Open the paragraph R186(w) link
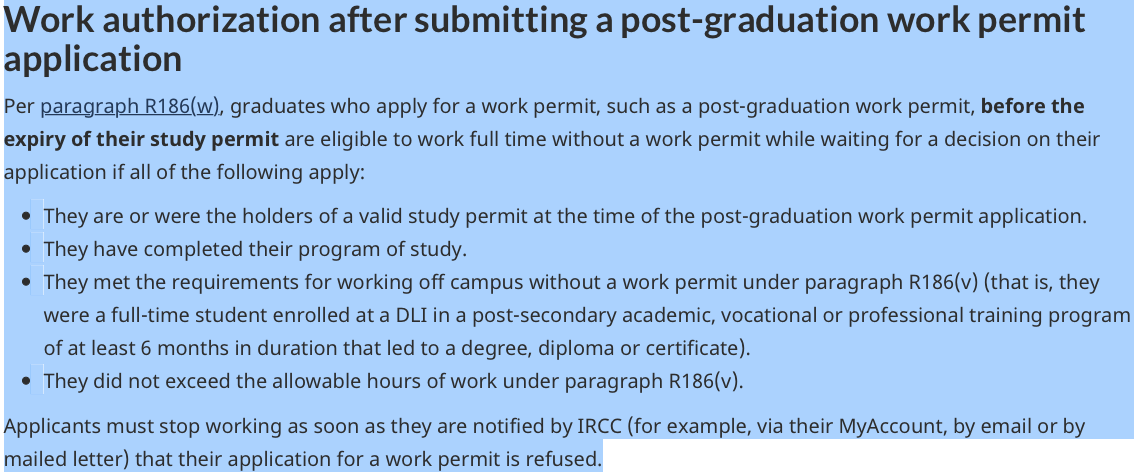The image size is (1134, 473). [x=129, y=106]
